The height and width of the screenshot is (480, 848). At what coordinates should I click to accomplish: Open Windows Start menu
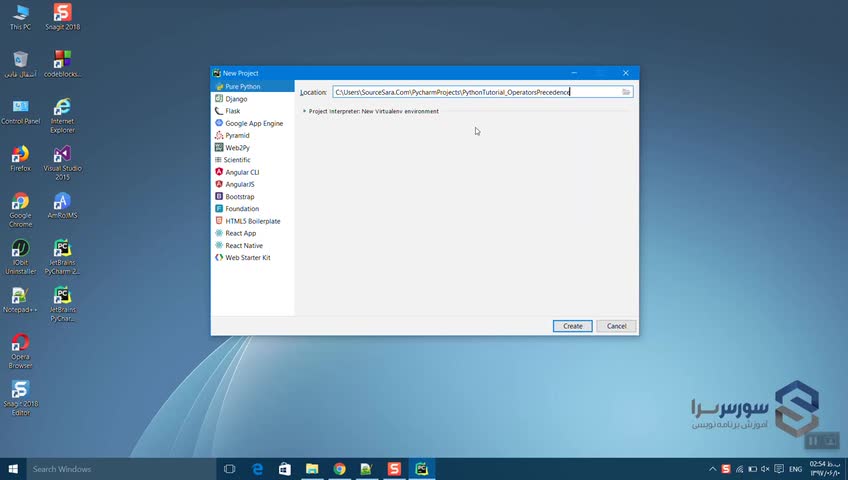tap(14, 469)
